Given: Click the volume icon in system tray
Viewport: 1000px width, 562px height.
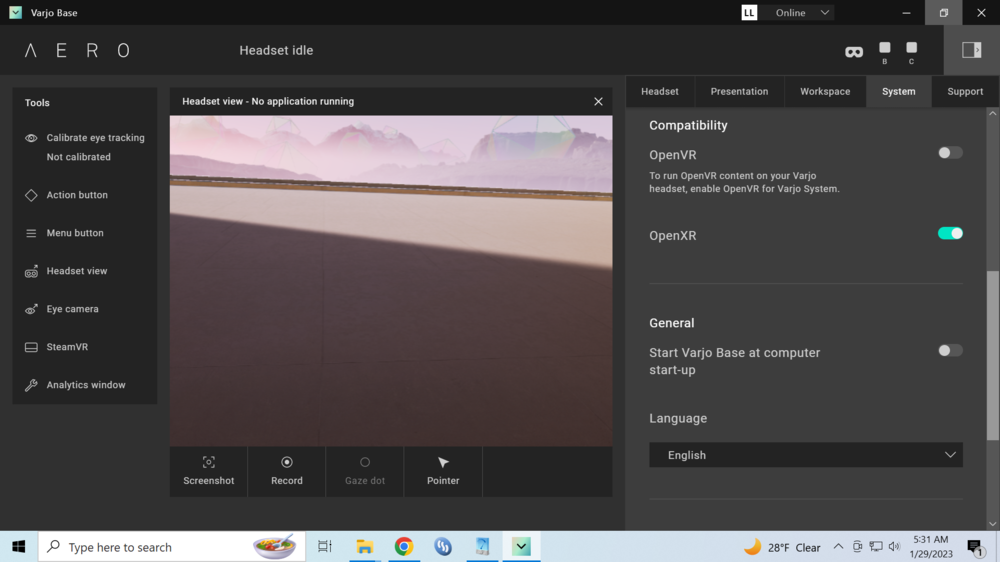Looking at the screenshot, I should click(x=894, y=547).
